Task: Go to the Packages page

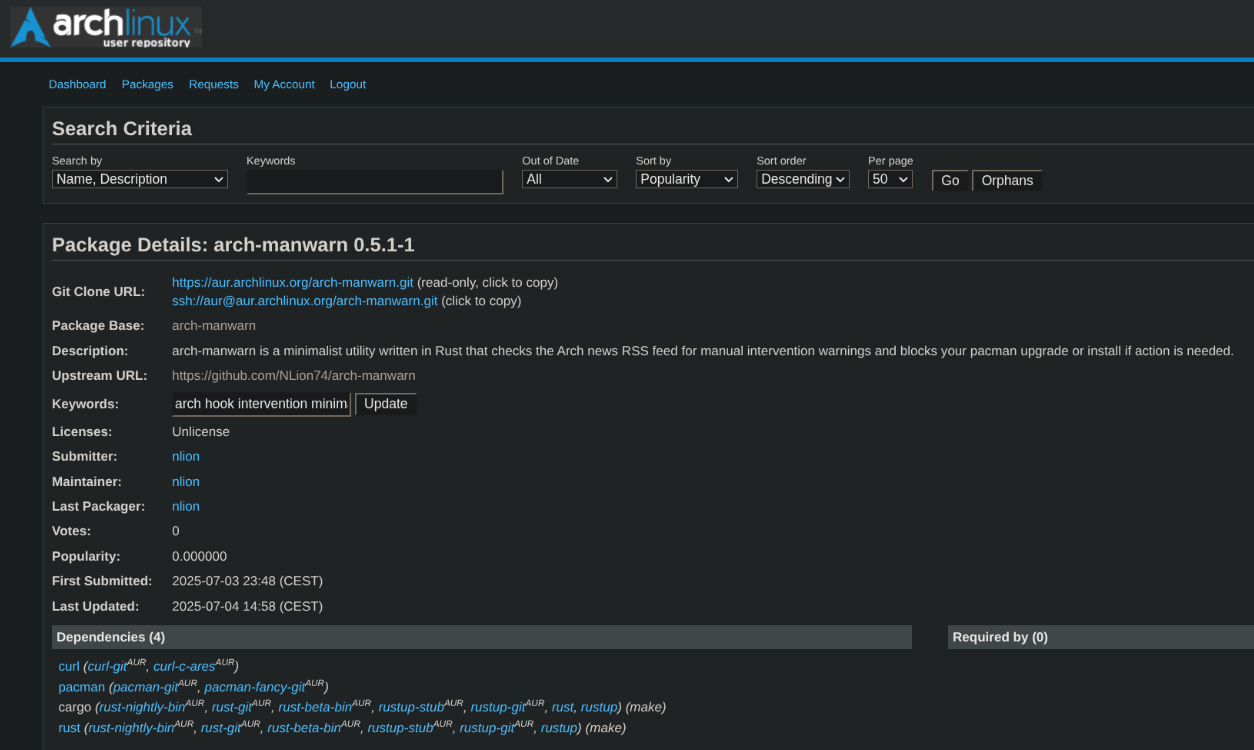Action: (x=147, y=85)
